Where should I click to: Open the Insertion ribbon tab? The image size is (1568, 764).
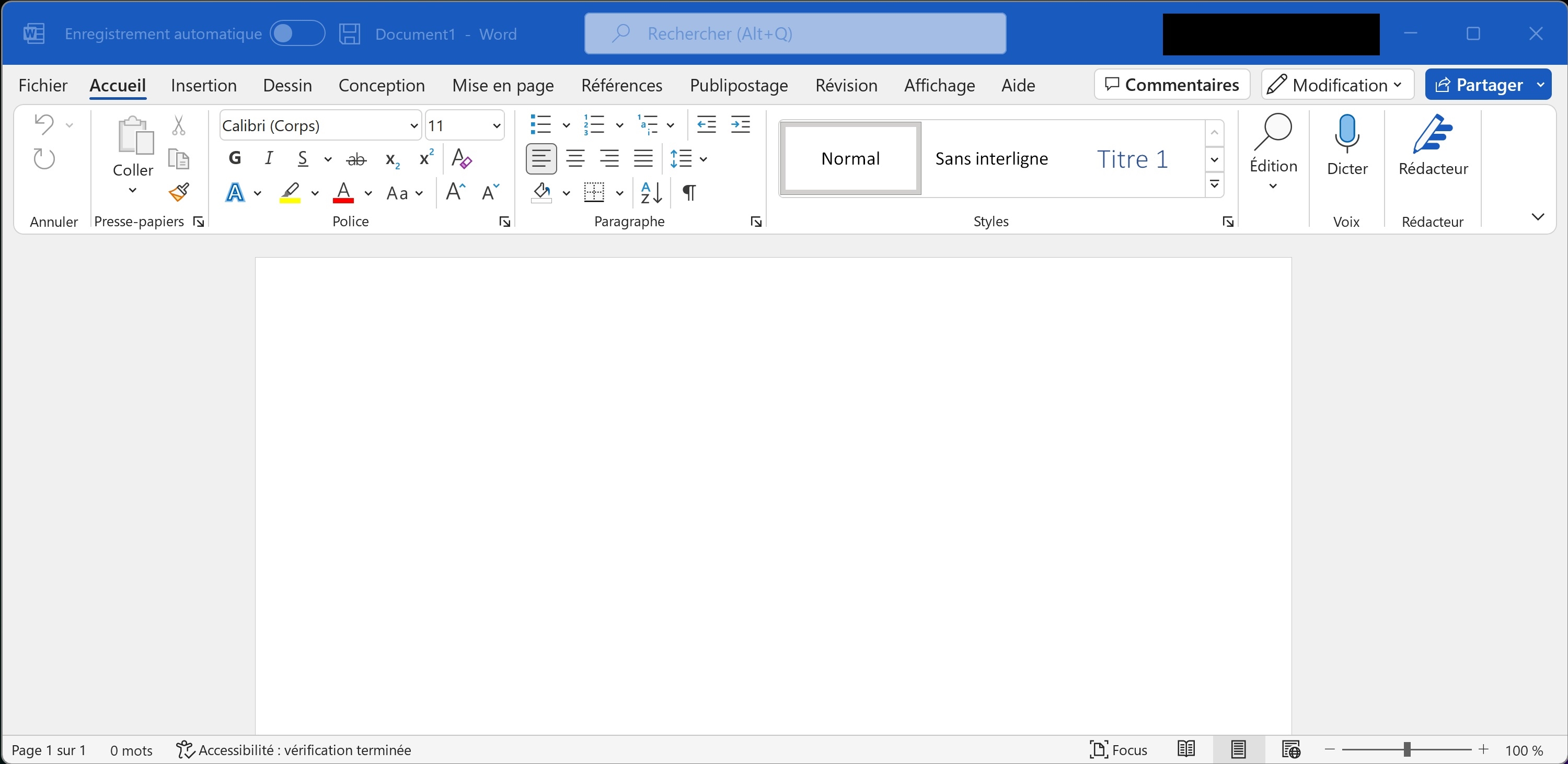203,85
